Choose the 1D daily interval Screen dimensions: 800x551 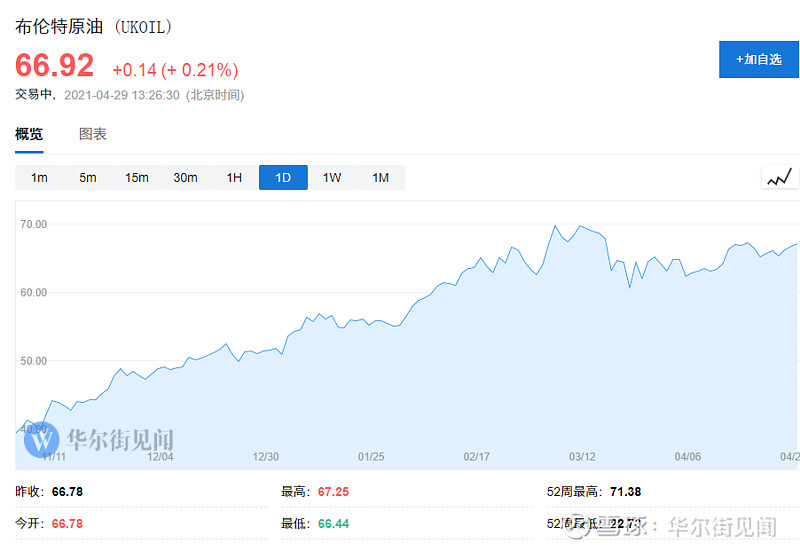pos(283,178)
